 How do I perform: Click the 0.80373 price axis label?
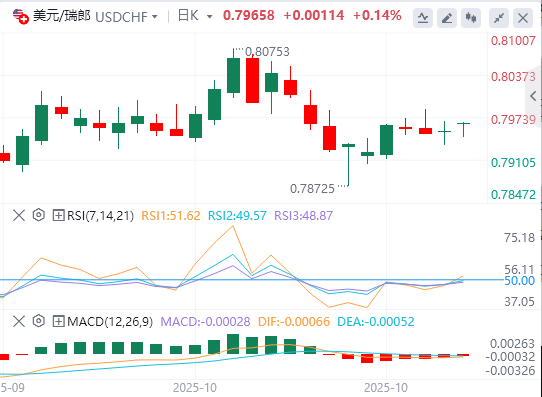click(x=513, y=77)
